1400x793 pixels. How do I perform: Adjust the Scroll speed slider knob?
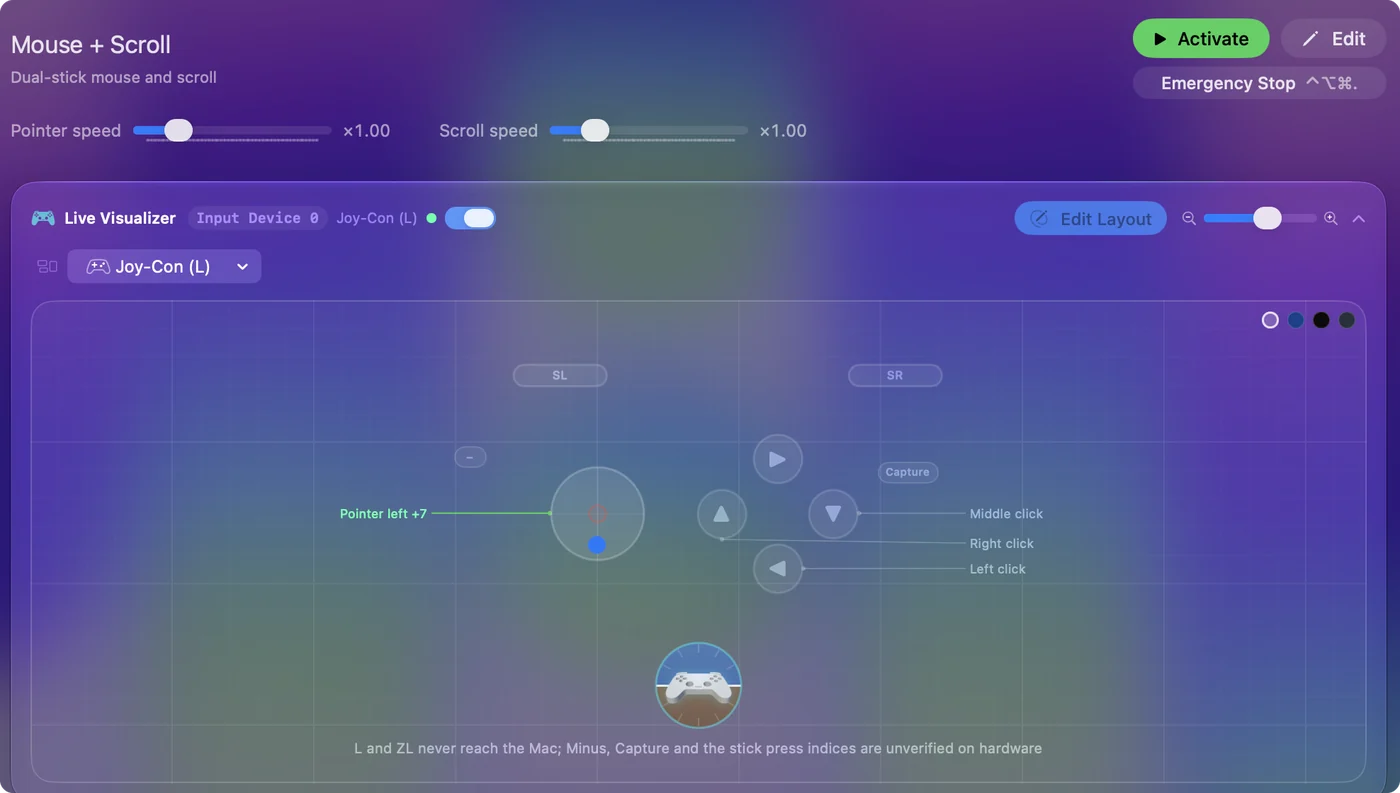click(595, 130)
